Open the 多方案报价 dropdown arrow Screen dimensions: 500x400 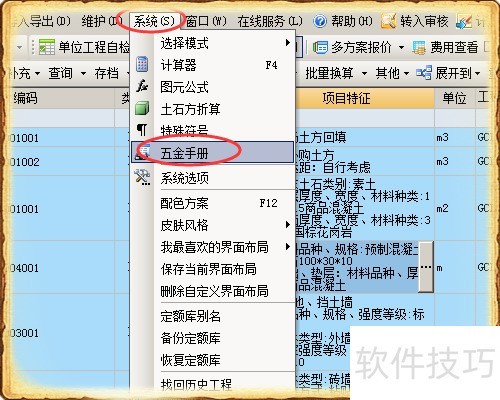(x=401, y=47)
